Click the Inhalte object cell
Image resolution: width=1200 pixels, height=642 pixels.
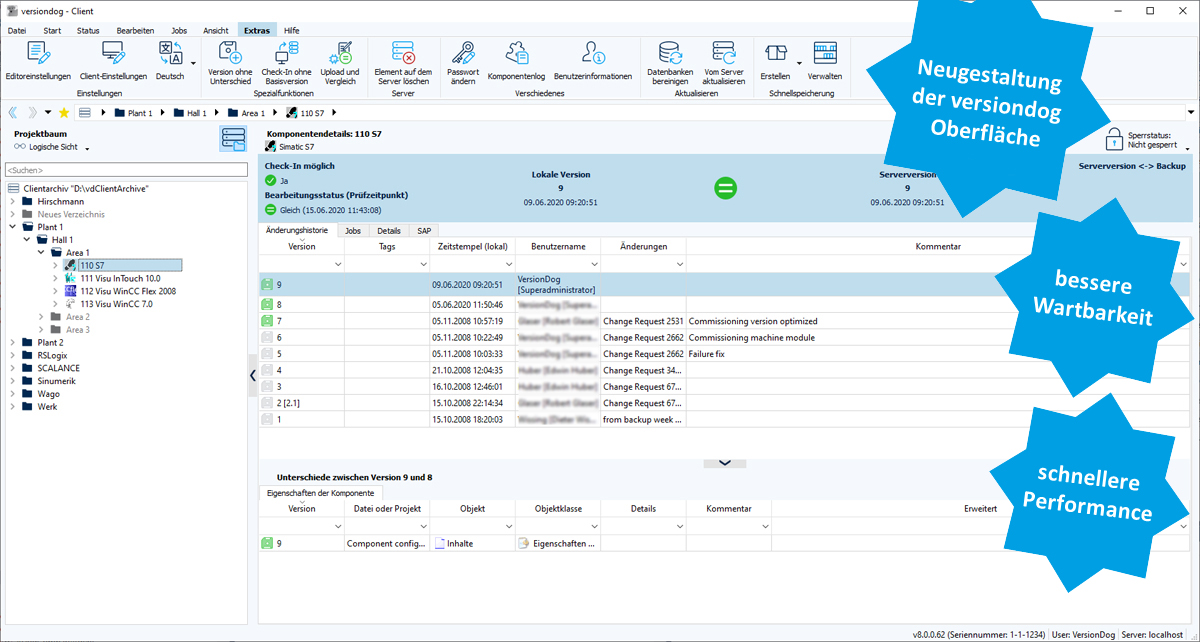click(x=473, y=544)
